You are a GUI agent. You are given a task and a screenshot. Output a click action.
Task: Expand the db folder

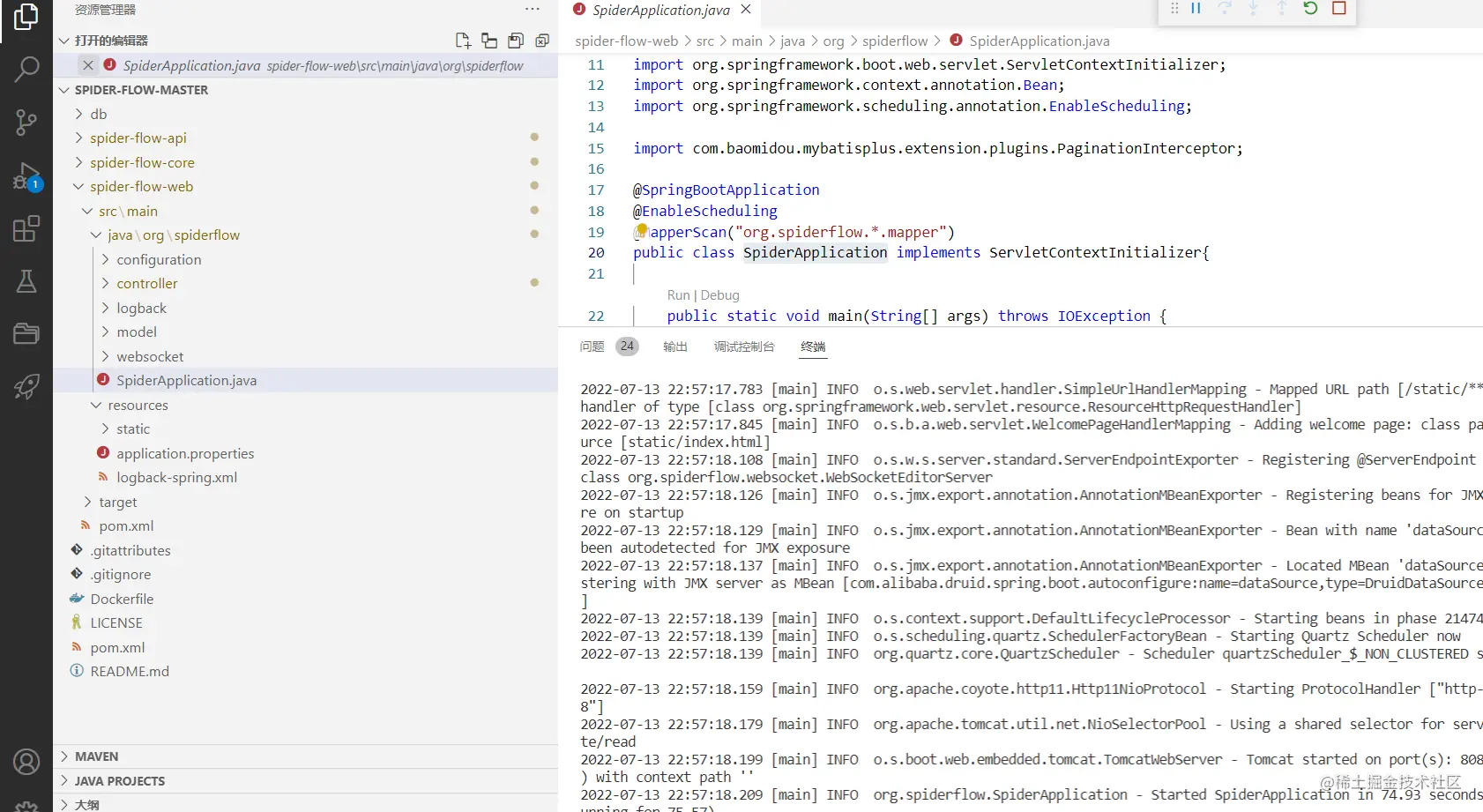78,114
